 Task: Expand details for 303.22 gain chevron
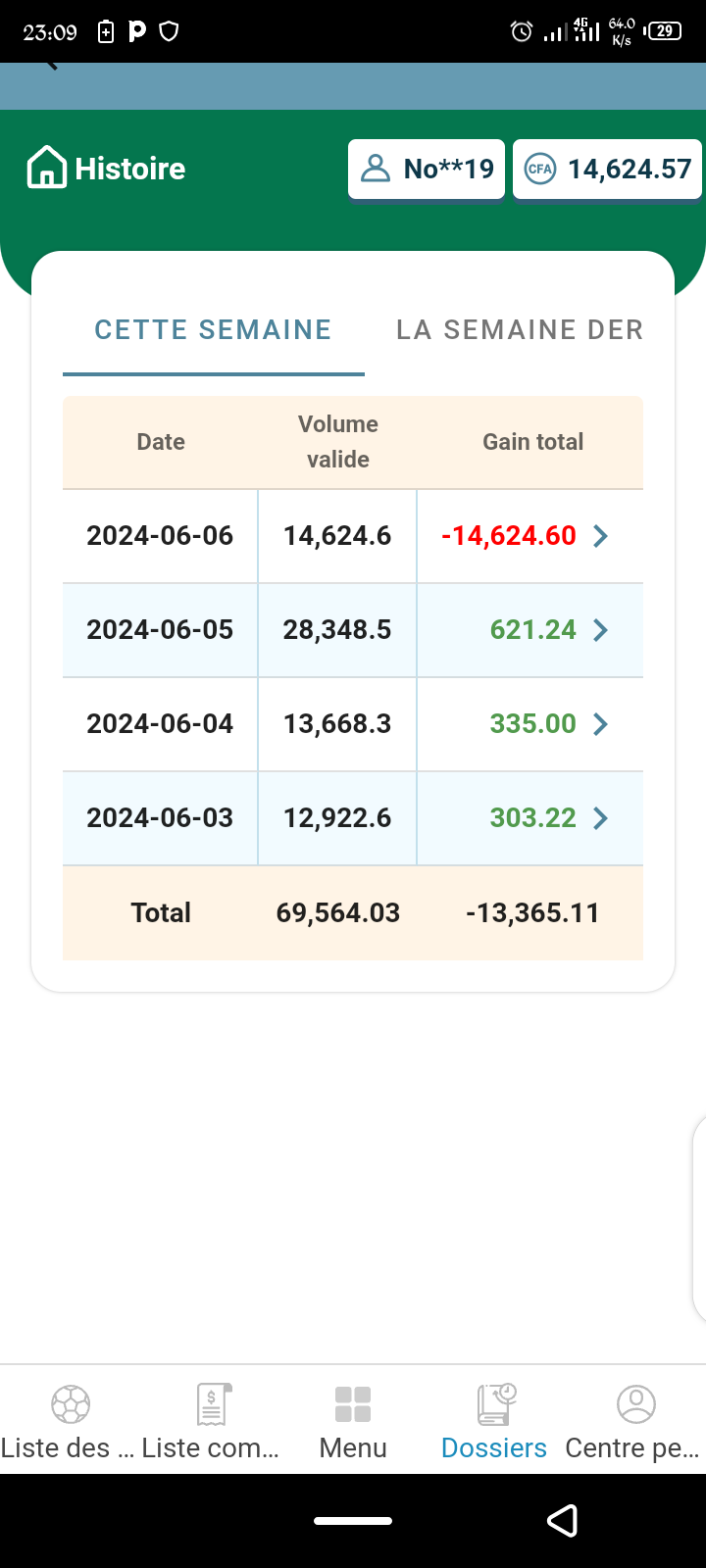[601, 818]
